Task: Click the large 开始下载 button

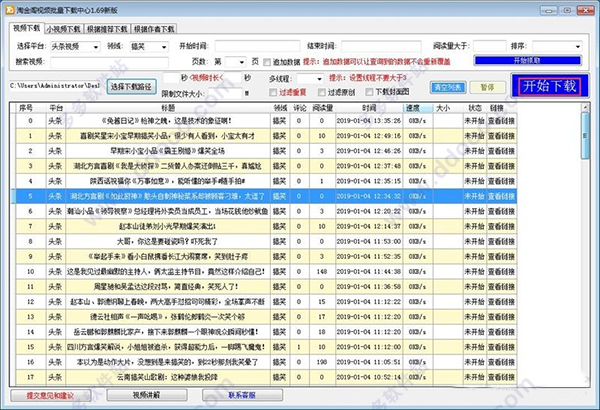Action: [x=549, y=86]
